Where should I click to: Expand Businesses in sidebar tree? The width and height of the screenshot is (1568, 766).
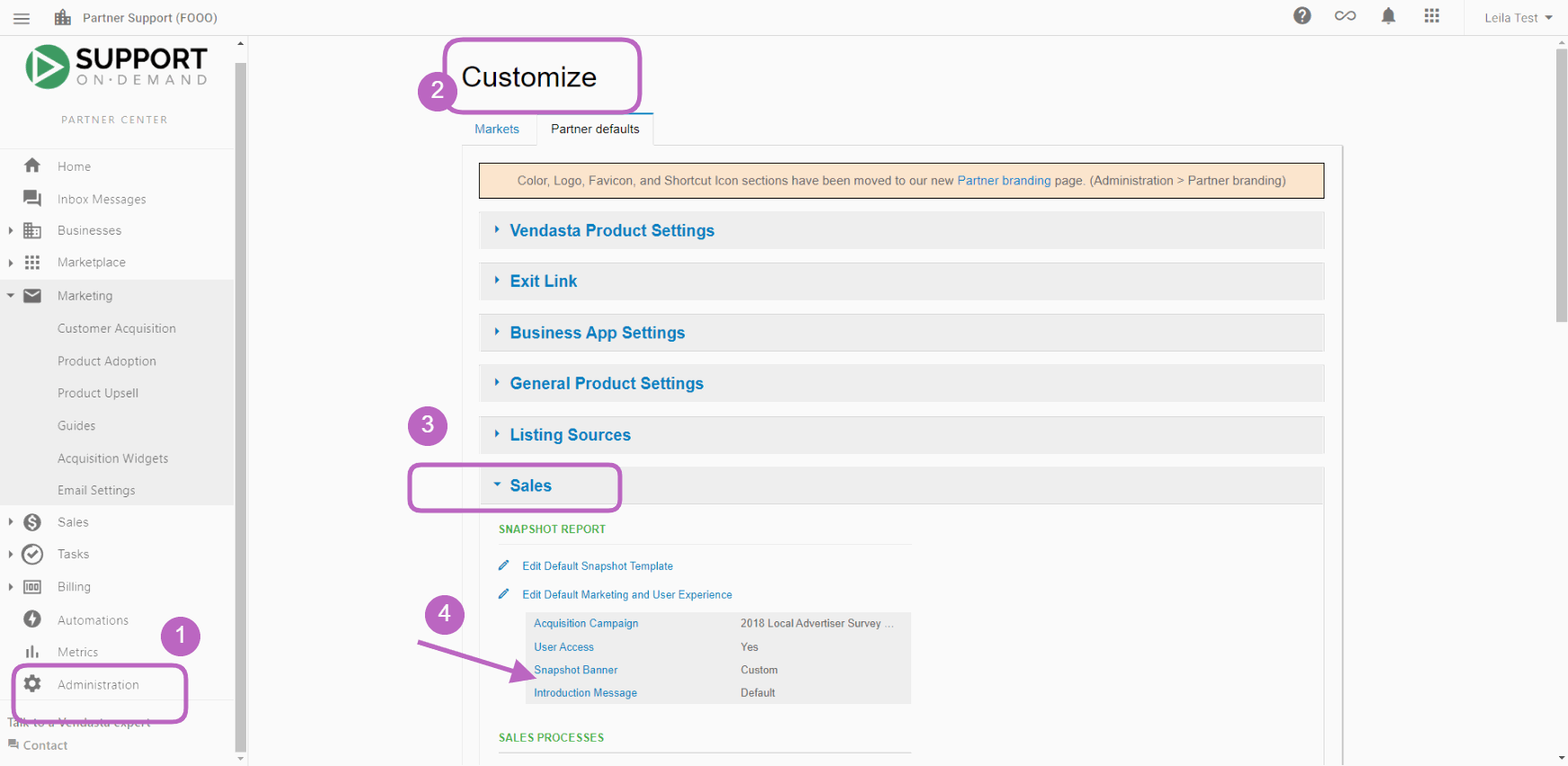pyautogui.click(x=11, y=231)
